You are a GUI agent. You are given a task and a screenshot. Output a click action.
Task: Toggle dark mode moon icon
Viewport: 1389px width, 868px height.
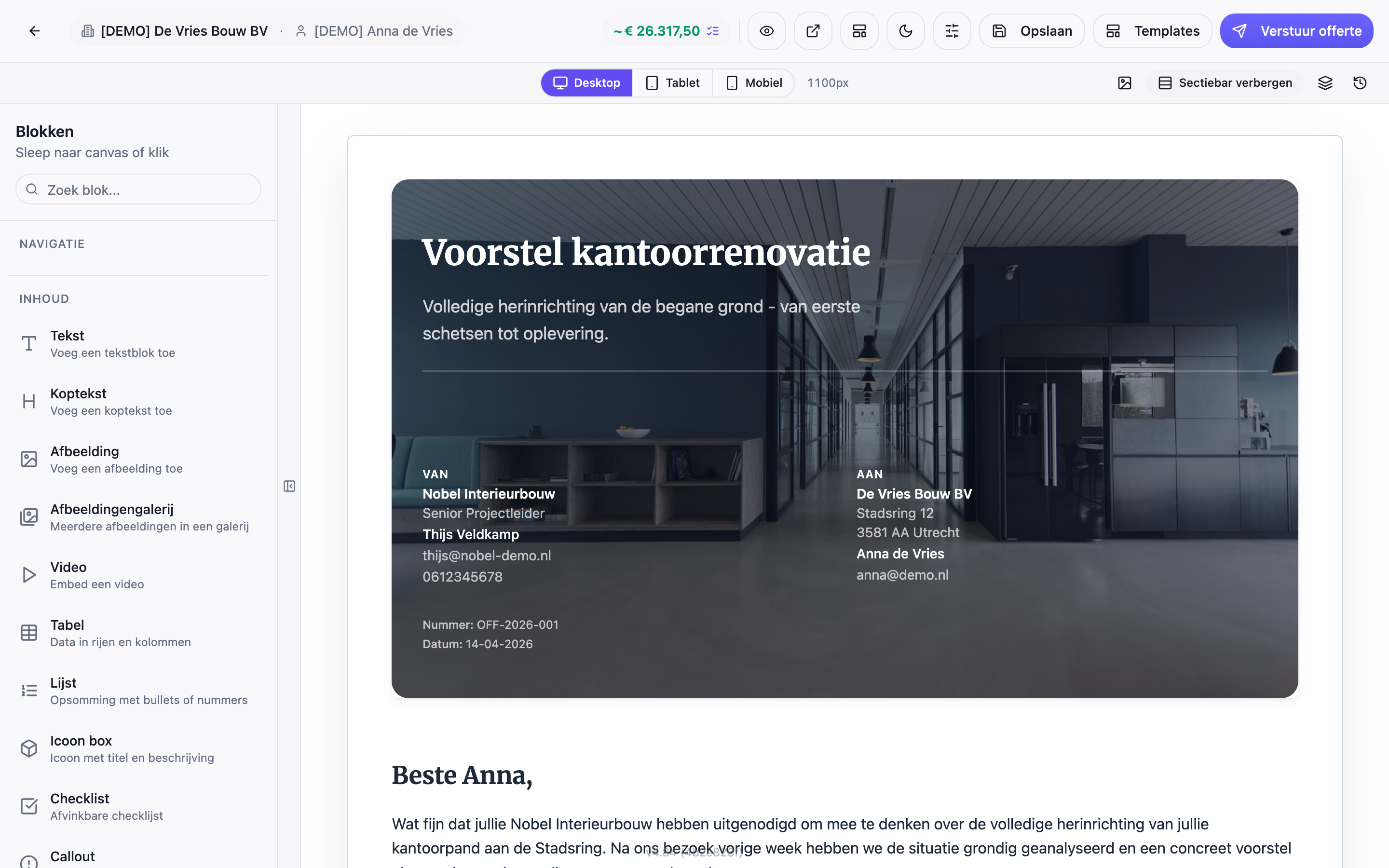tap(905, 31)
